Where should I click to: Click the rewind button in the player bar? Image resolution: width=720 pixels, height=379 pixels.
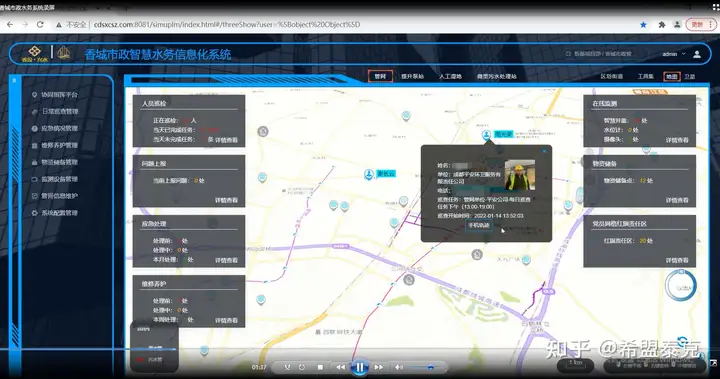pyautogui.click(x=340, y=367)
